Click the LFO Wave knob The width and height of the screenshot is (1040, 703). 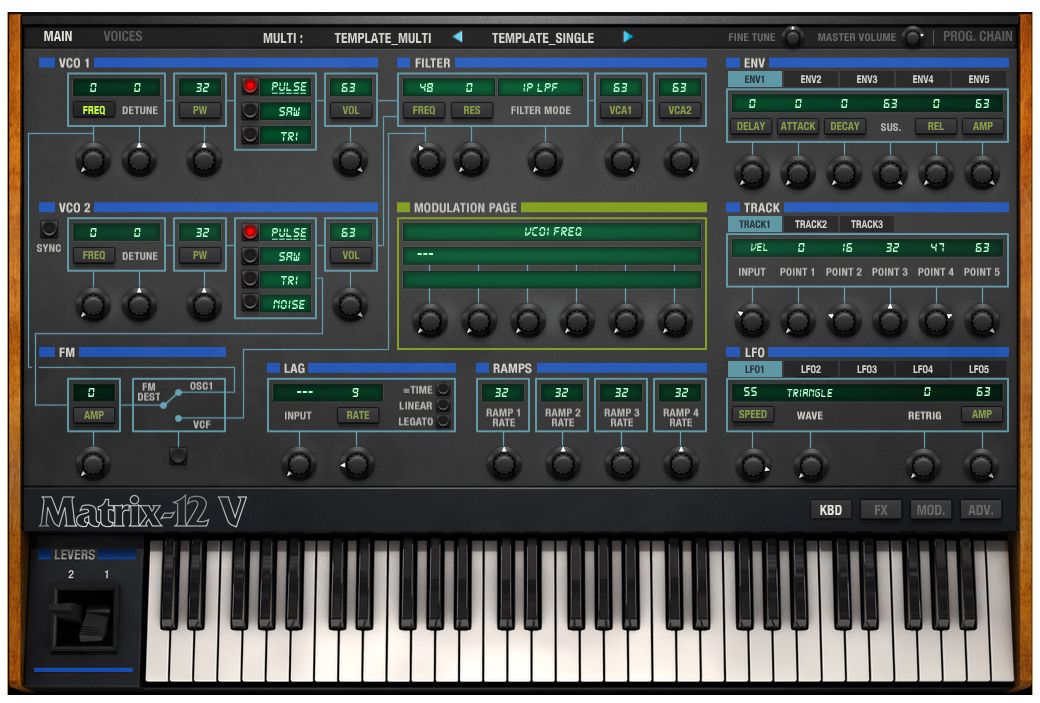pos(811,465)
